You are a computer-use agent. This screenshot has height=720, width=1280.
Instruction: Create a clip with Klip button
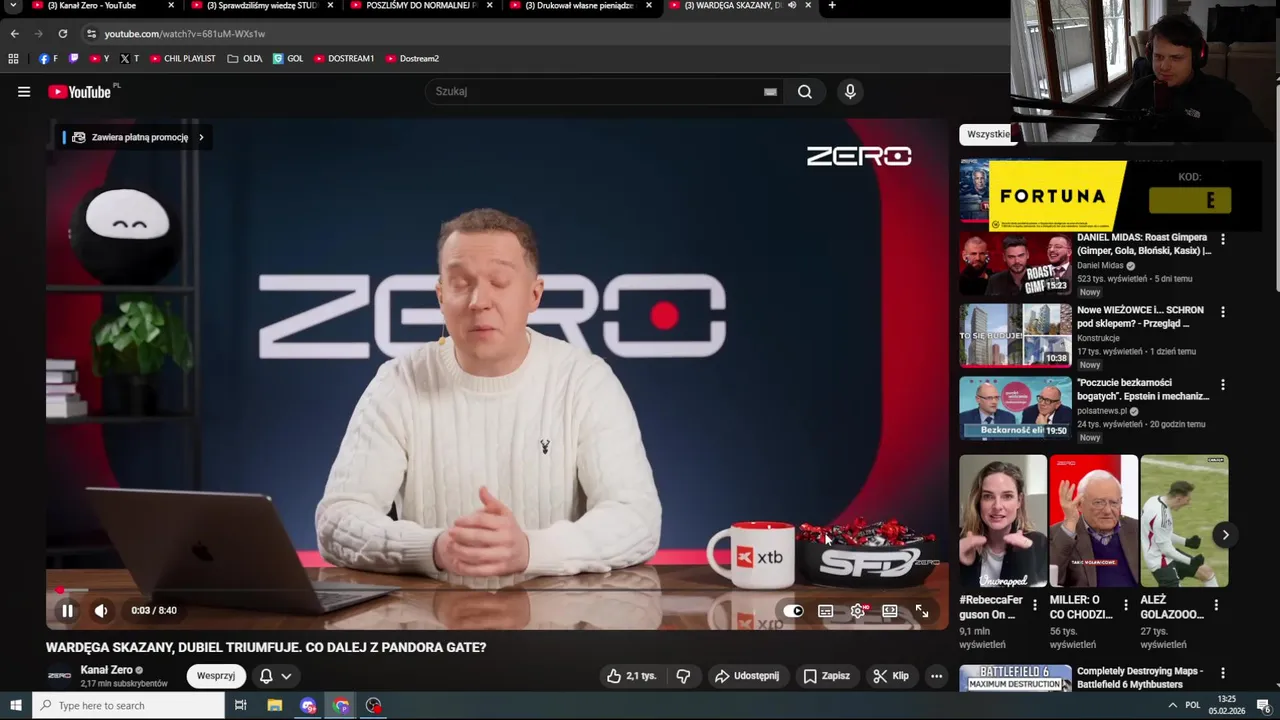[890, 676]
